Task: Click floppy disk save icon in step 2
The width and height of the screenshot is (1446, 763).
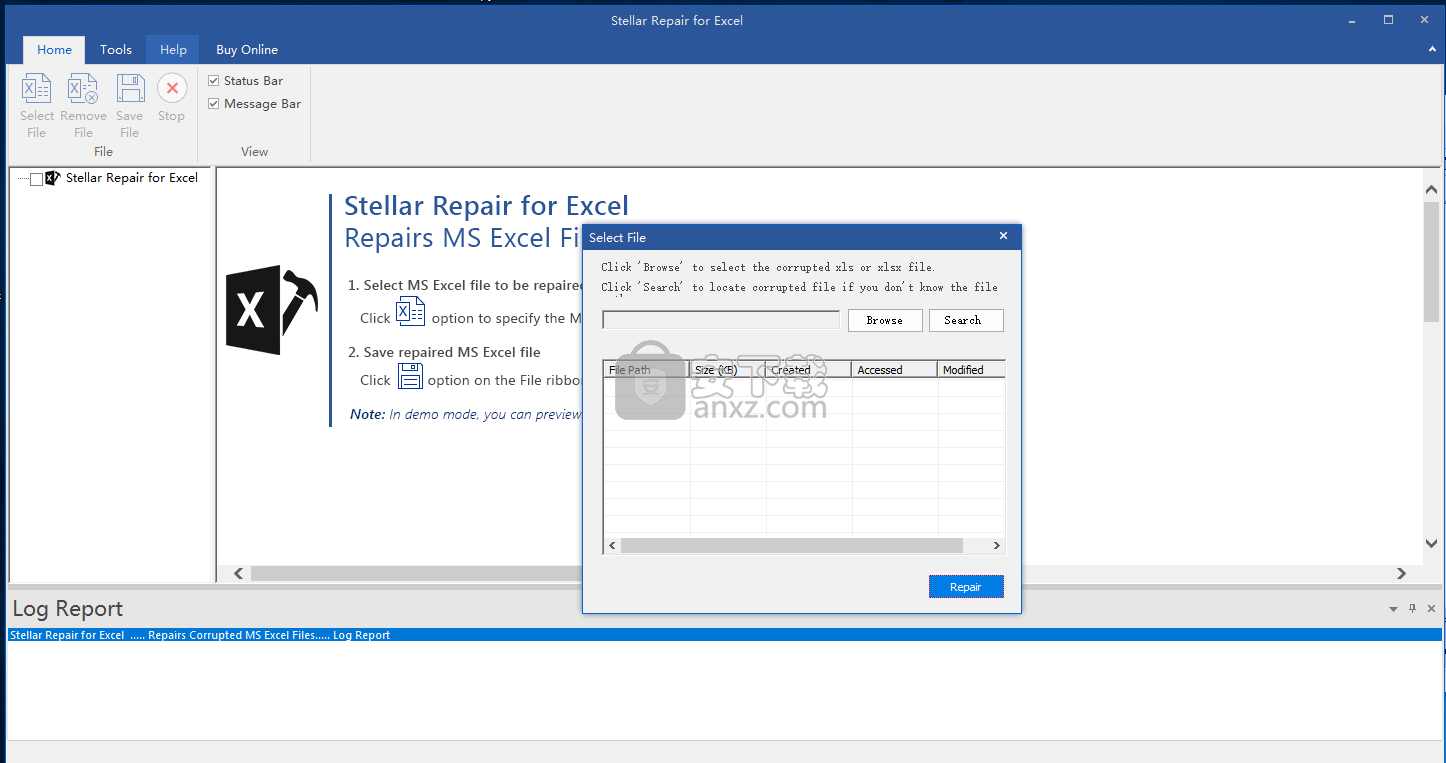Action: [x=410, y=376]
